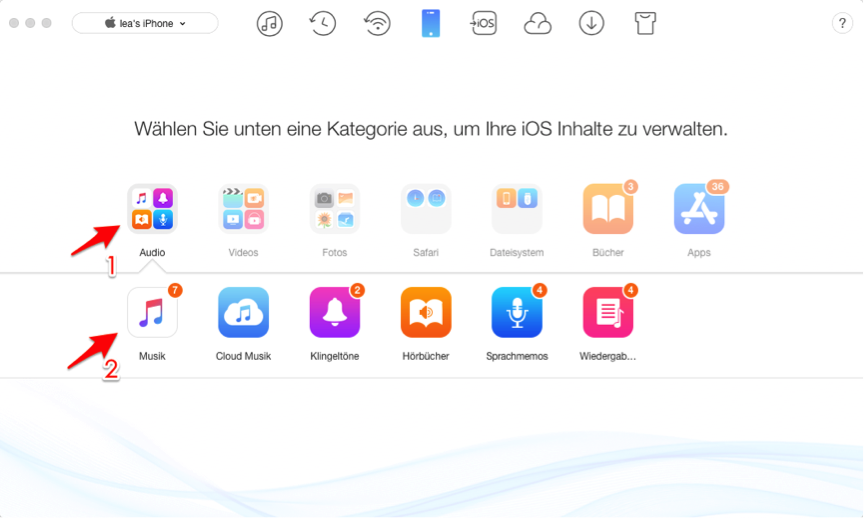Open the Apps category
This screenshot has width=864, height=518.
[699, 209]
